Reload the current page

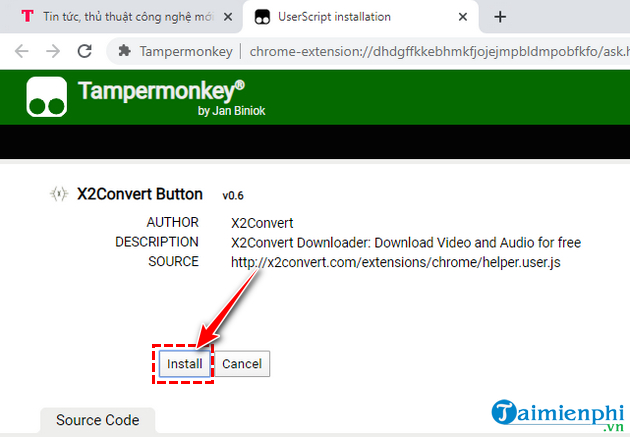(85, 51)
